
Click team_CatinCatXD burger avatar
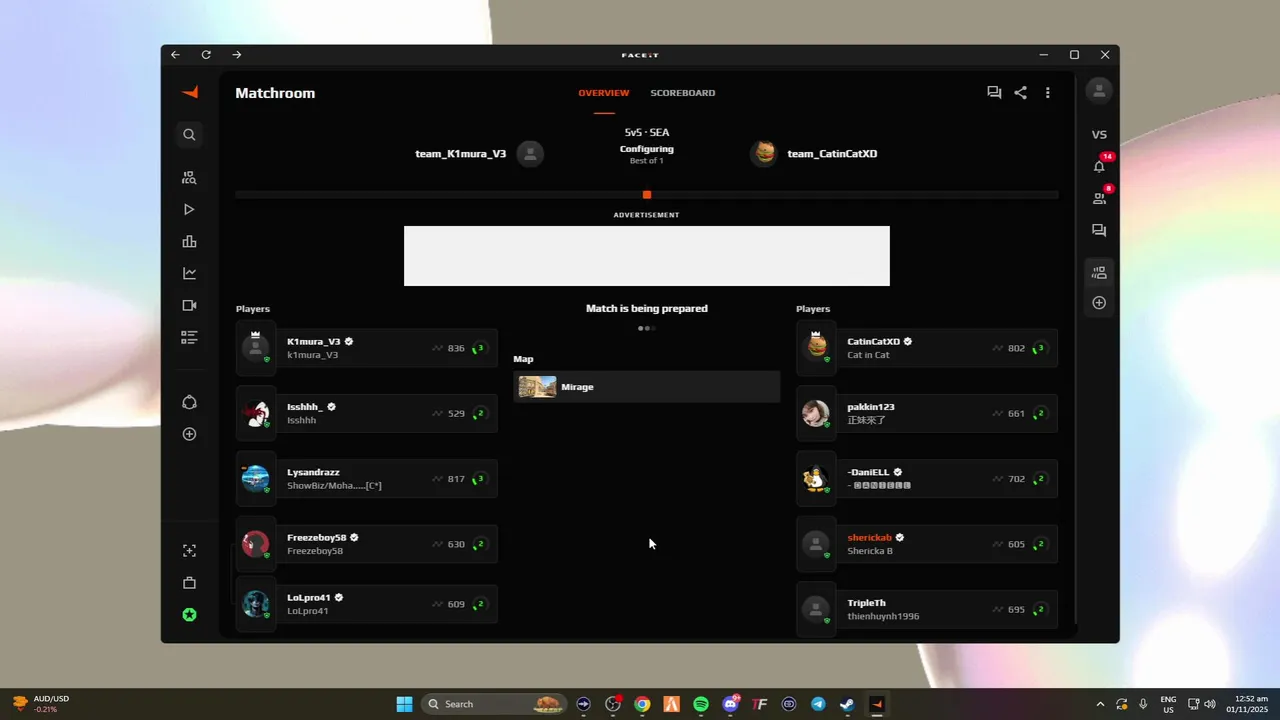[x=764, y=153]
